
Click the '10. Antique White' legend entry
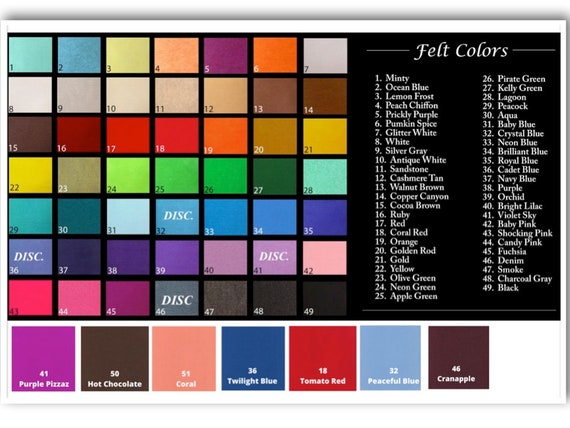411,160
